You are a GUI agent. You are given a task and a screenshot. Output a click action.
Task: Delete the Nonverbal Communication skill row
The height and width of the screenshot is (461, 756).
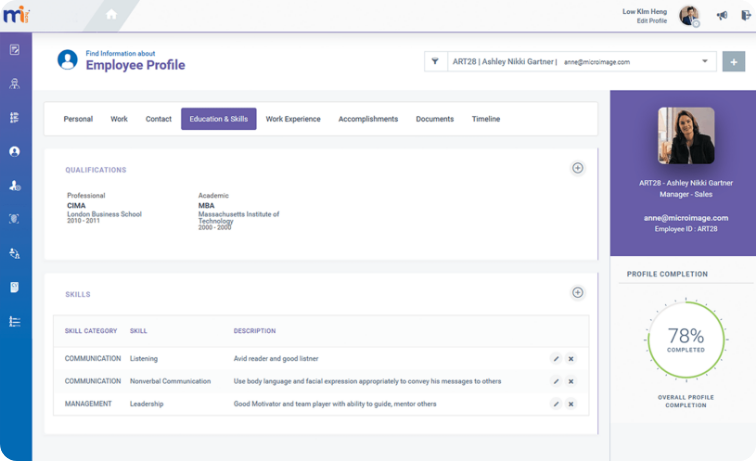(571, 381)
